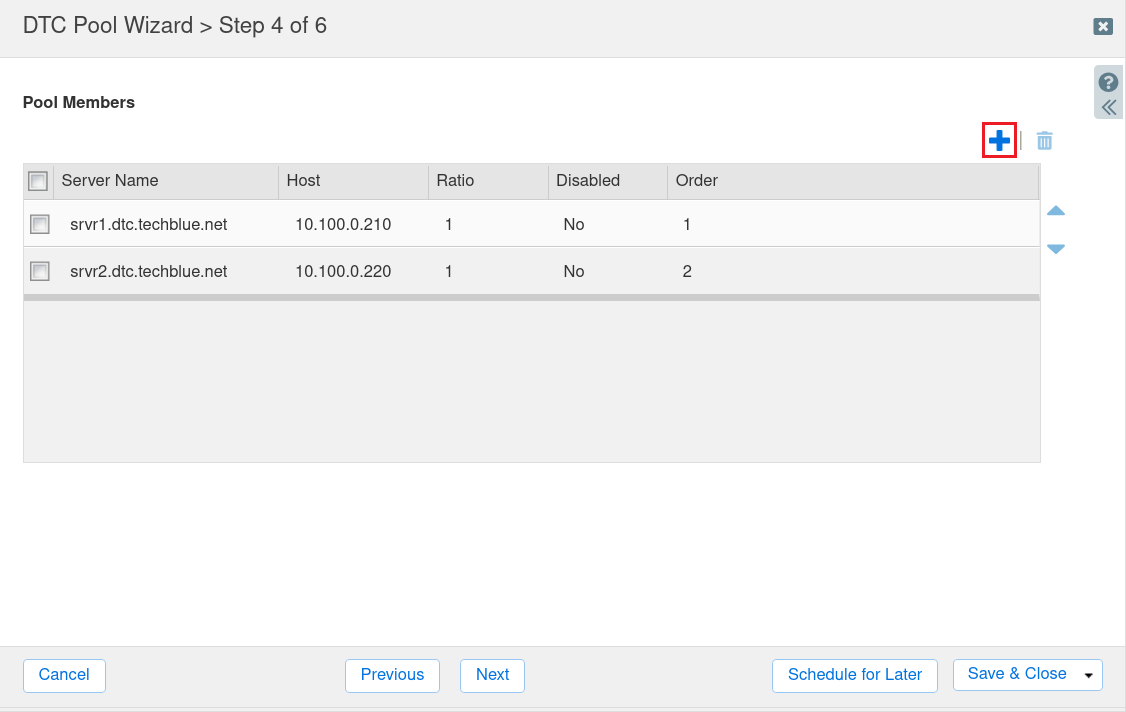1126x712 pixels.
Task: Select the checkbox for srvr1.dtc.techblue.net
Action: coord(39,224)
